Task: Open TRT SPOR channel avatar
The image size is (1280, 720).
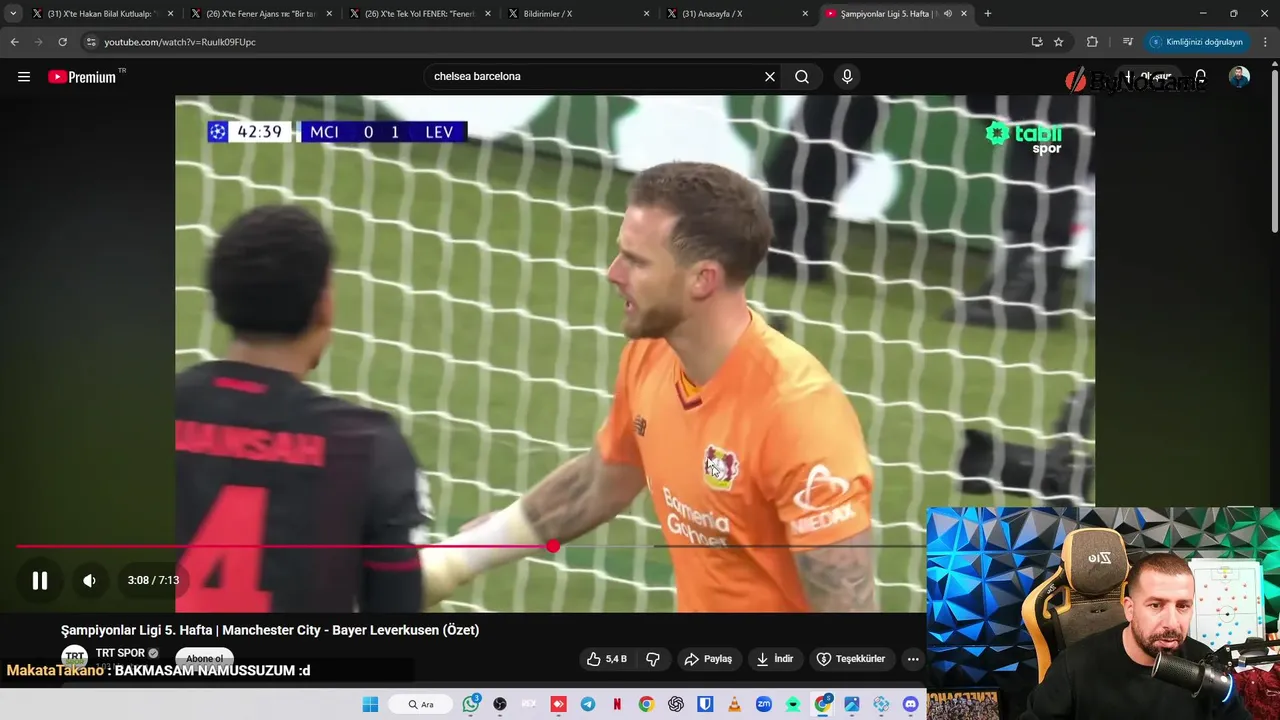Action: point(74,657)
